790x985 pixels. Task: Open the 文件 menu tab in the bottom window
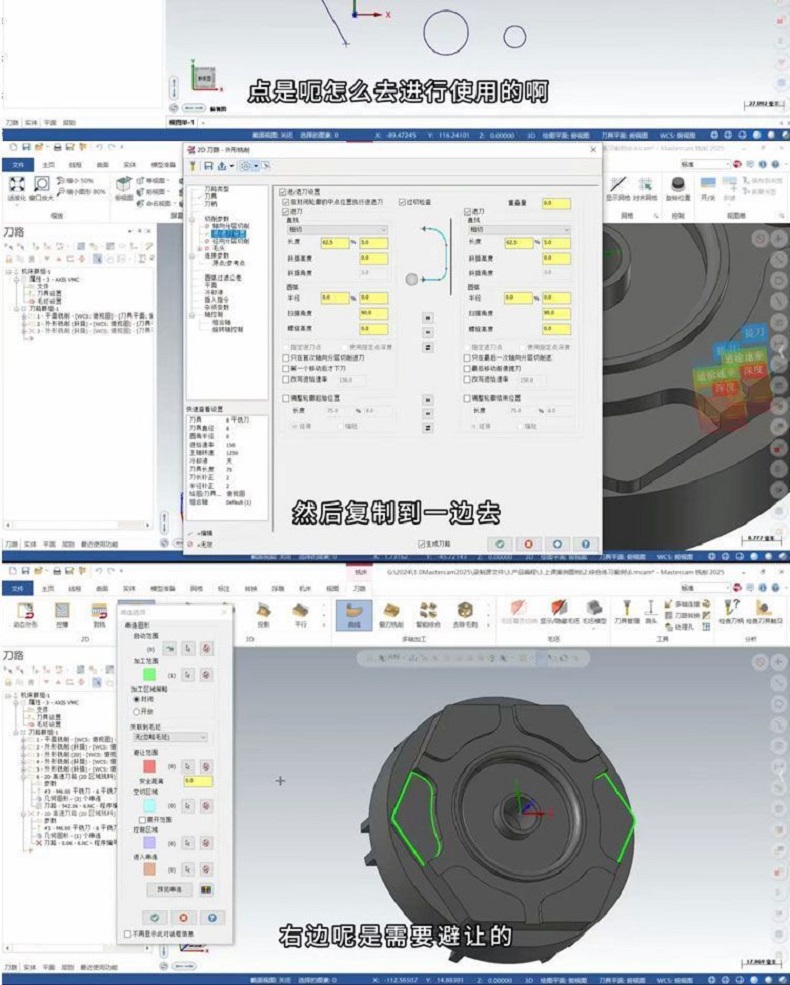[x=17, y=589]
